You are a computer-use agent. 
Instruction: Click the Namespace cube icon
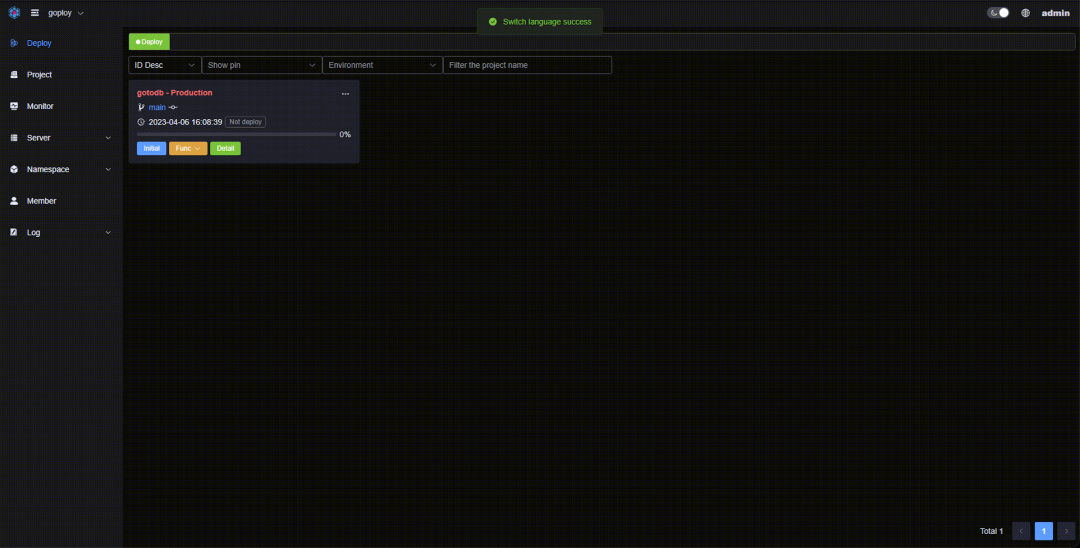[14, 169]
